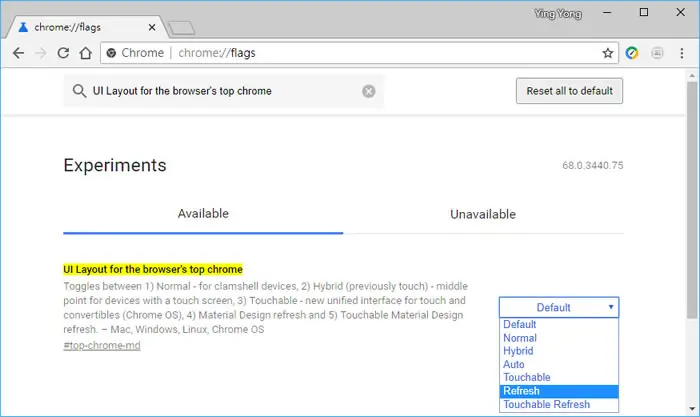Click the browser back arrow
The image size is (700, 417).
coord(18,53)
